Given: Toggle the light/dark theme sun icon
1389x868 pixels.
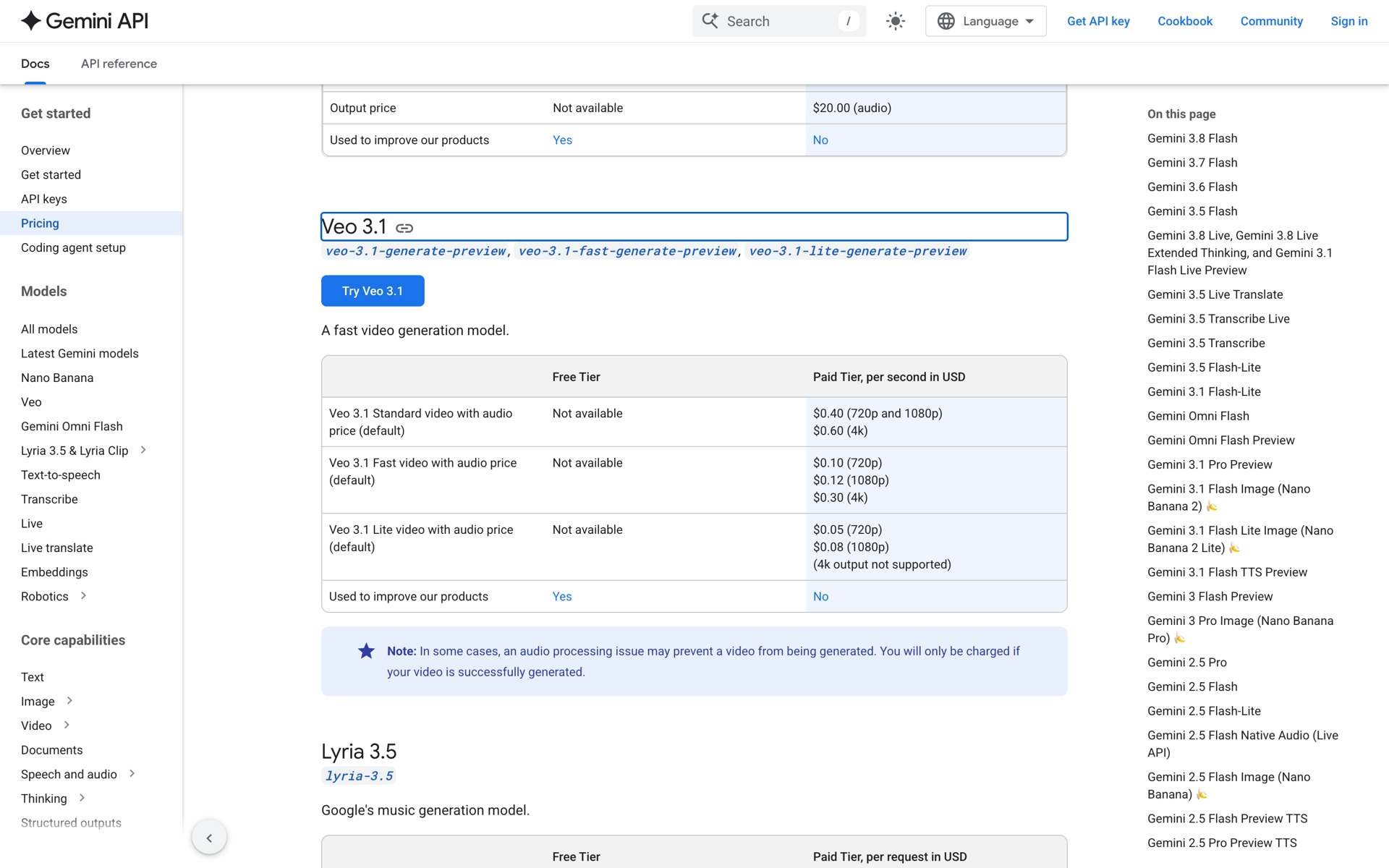Looking at the screenshot, I should click(896, 21).
